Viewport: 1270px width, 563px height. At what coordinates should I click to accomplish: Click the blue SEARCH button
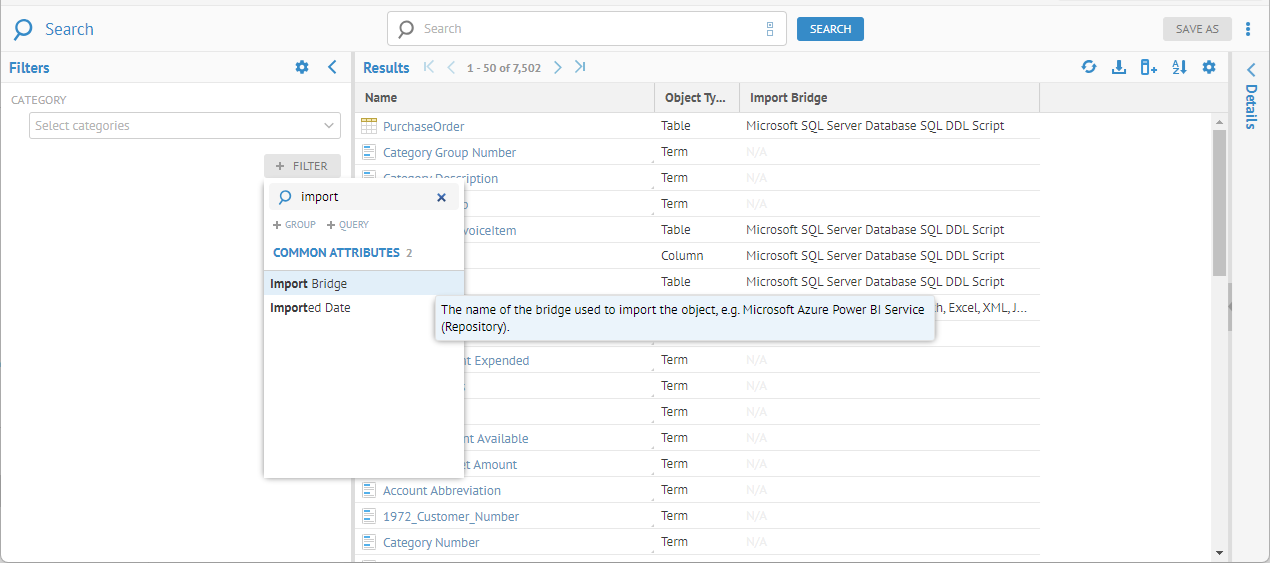click(830, 29)
